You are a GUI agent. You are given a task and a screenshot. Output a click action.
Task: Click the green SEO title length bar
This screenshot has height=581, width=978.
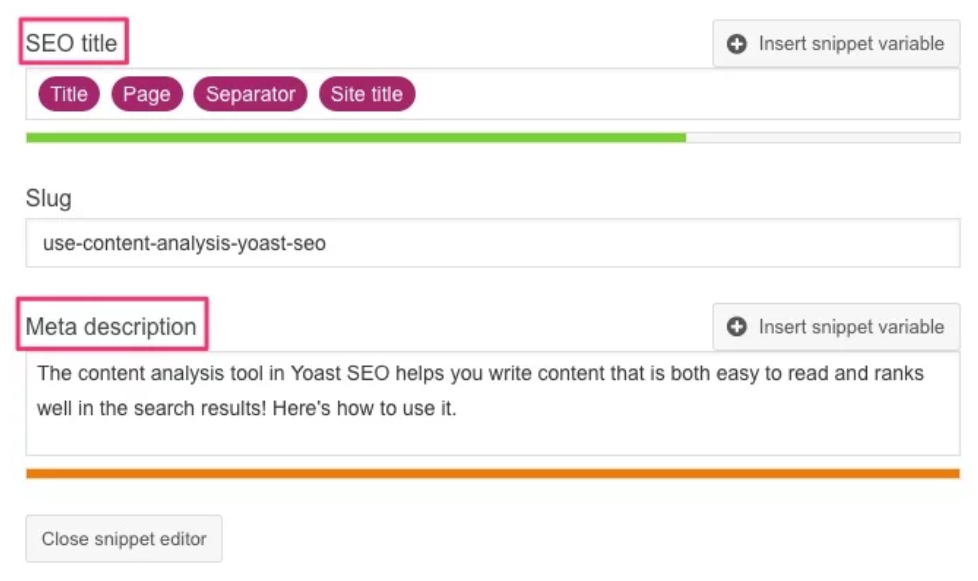[356, 138]
